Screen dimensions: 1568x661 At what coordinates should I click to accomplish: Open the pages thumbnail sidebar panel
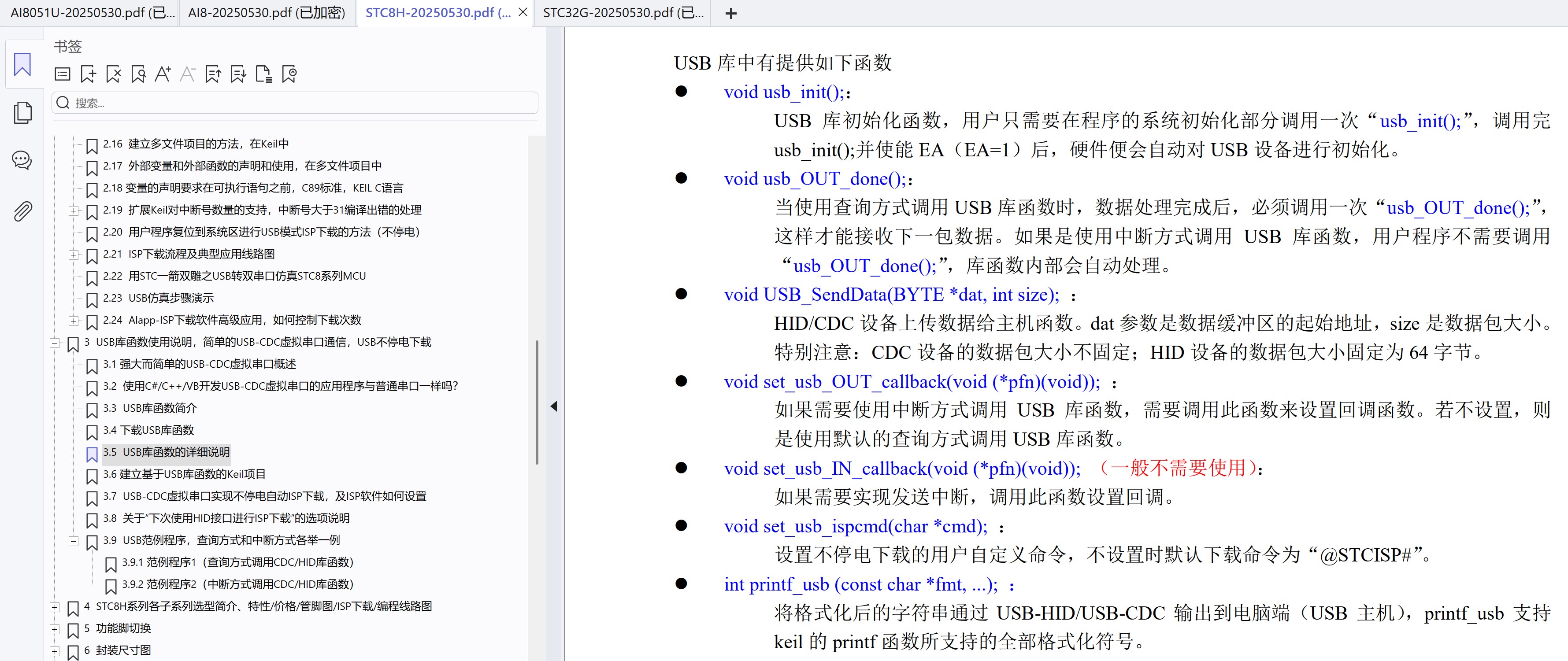(x=22, y=113)
